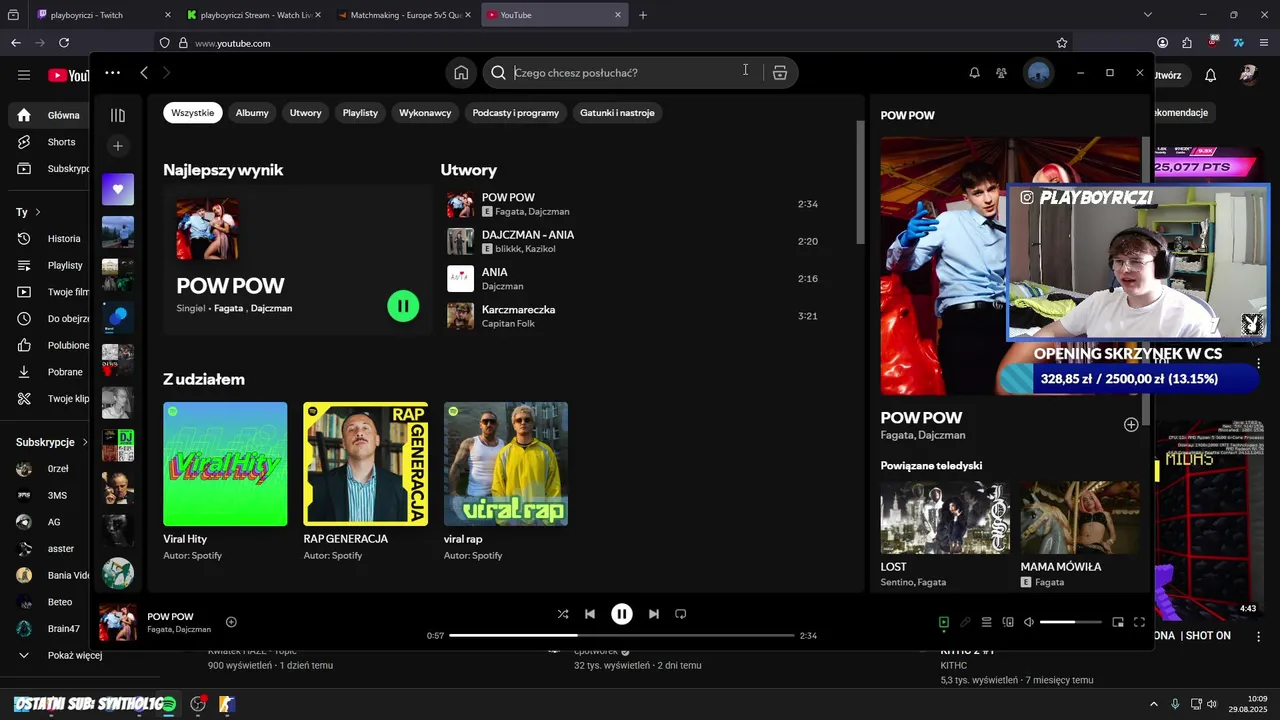Click the Fagata artist link under top result
The width and height of the screenshot is (1280, 720).
(228, 308)
